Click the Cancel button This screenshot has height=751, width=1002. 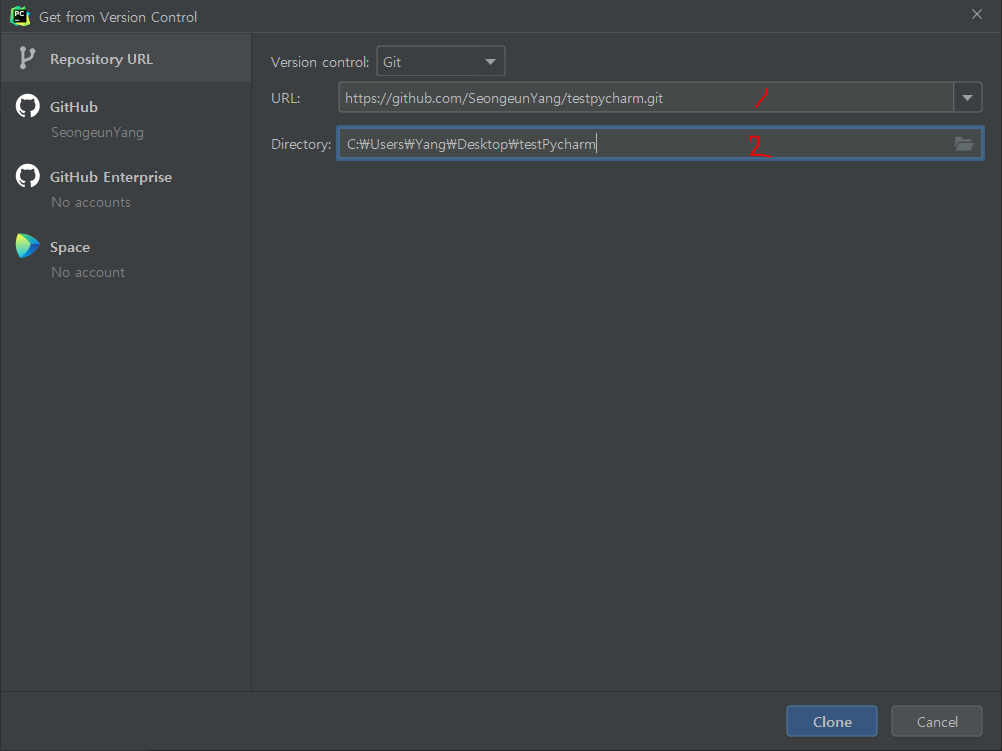[937, 722]
